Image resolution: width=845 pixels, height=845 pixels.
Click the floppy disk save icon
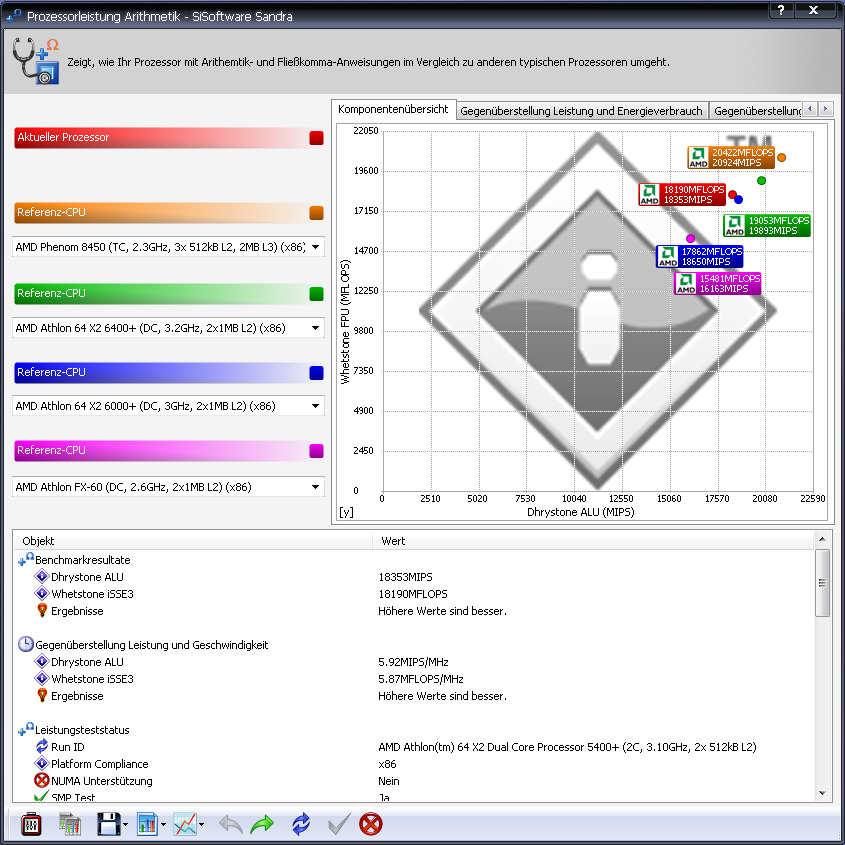(108, 824)
